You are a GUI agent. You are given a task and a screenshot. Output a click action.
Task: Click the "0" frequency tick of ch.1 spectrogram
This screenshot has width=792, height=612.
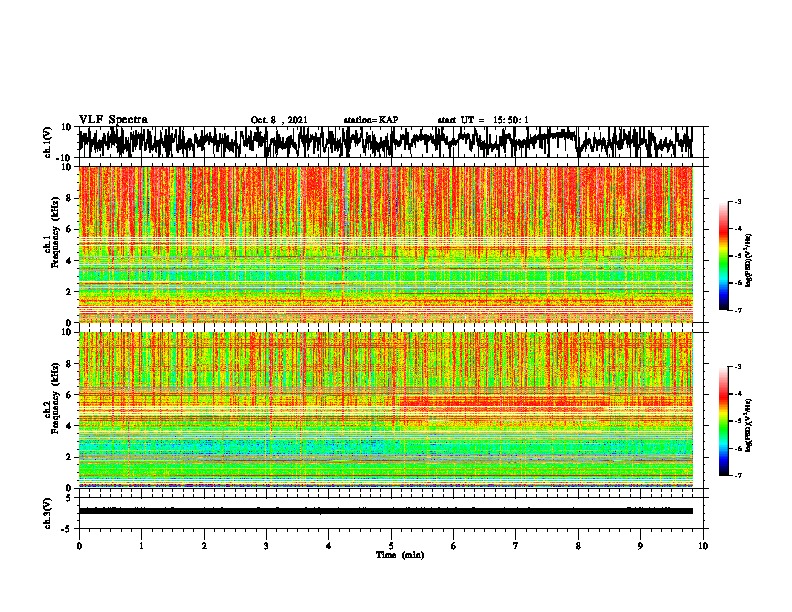coord(70,323)
